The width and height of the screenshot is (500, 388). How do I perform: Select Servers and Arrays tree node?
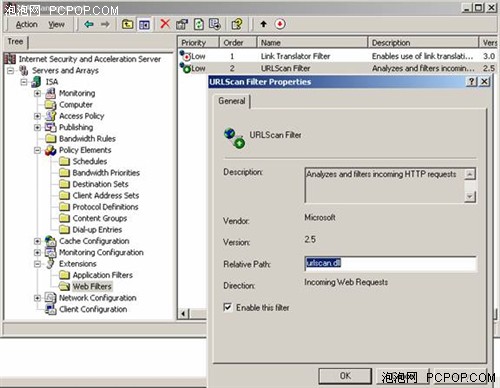pyautogui.click(x=65, y=70)
